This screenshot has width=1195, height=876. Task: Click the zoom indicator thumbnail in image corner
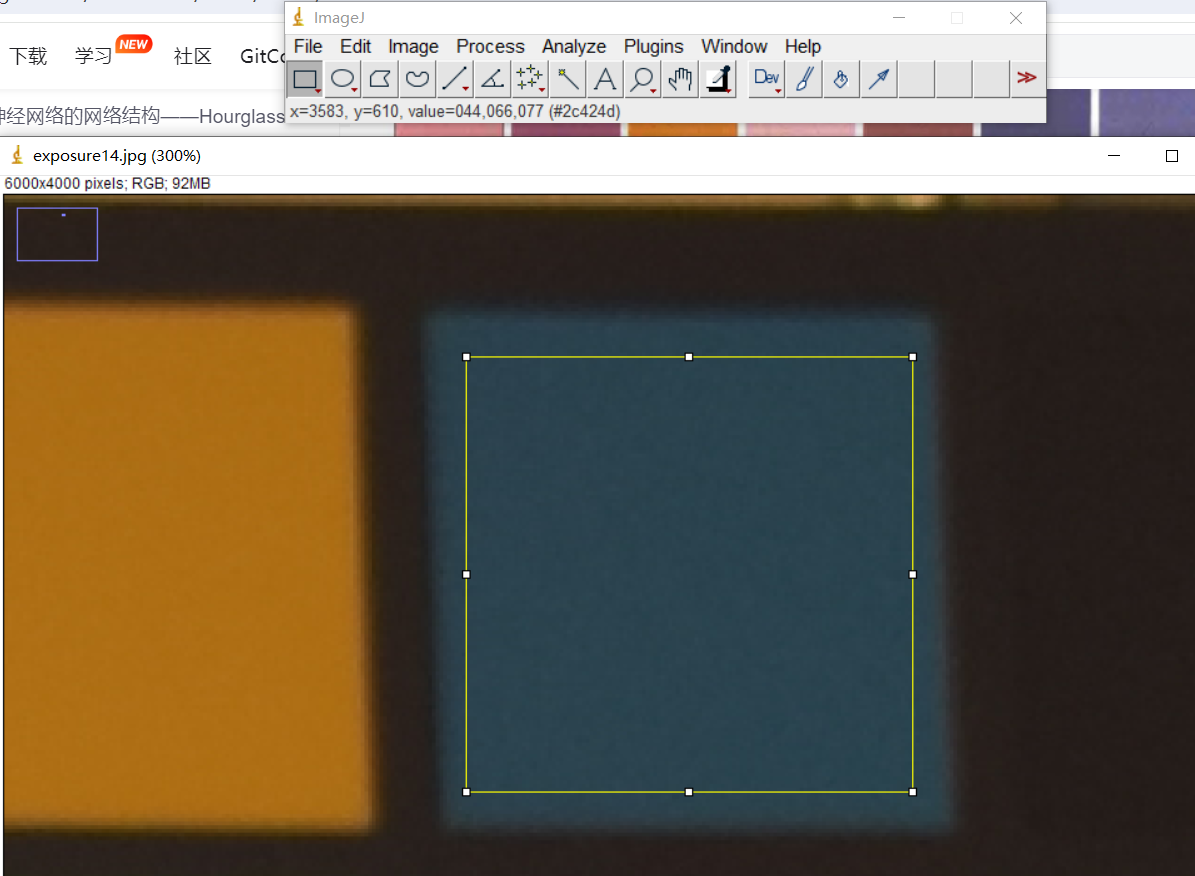(57, 234)
